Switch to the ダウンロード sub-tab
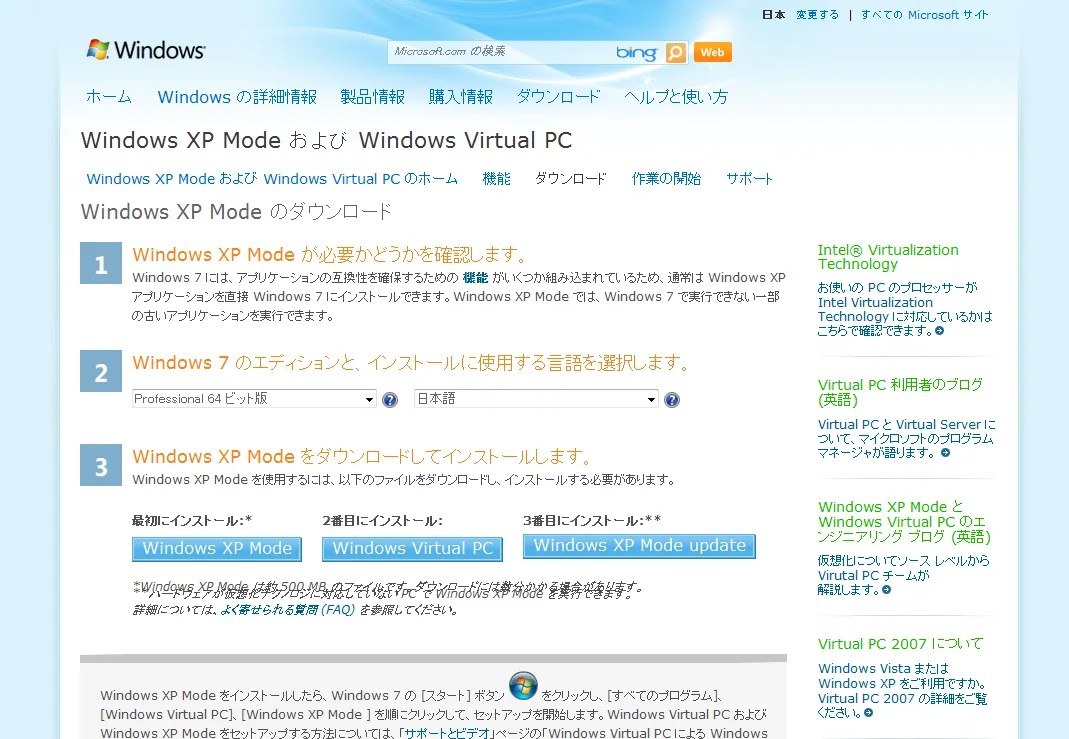Viewport: 1069px width, 739px height. pyautogui.click(x=571, y=179)
